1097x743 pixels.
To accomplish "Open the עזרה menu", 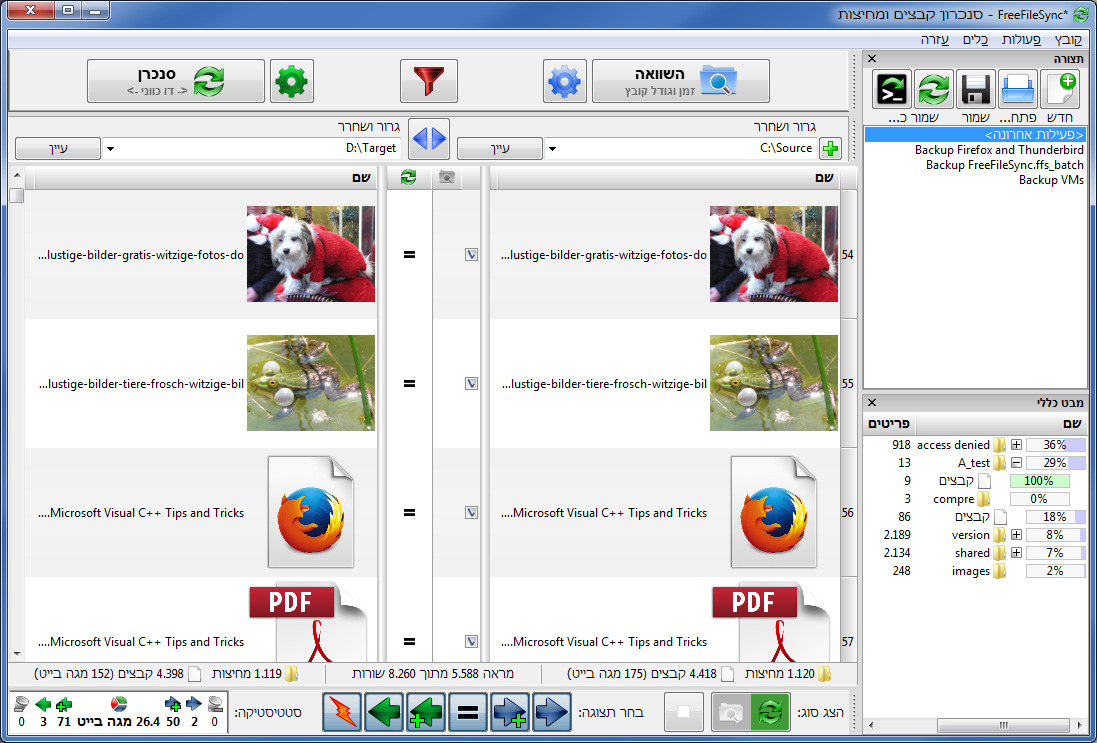I will click(935, 39).
